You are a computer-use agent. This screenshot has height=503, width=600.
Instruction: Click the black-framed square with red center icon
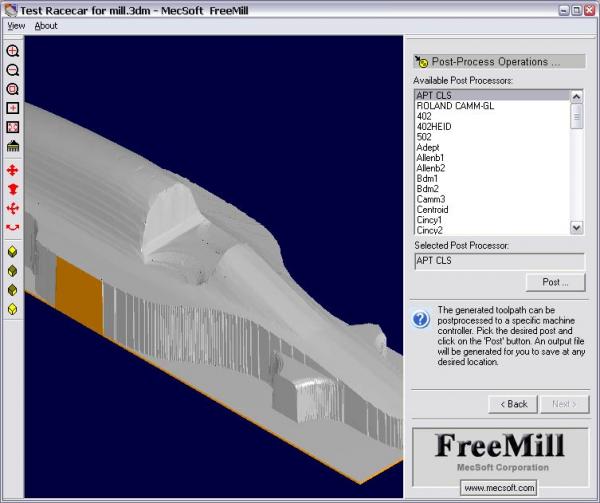point(13,108)
